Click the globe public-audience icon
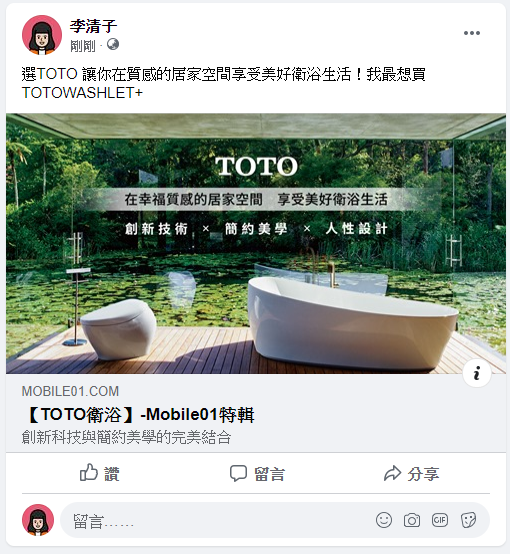The height and width of the screenshot is (554, 510). [113, 45]
